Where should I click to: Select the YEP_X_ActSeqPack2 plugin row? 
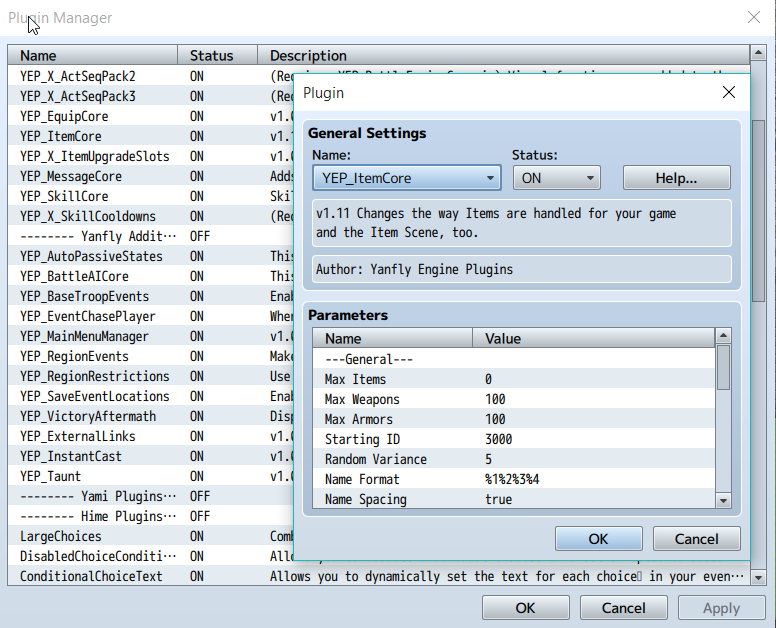pos(150,76)
